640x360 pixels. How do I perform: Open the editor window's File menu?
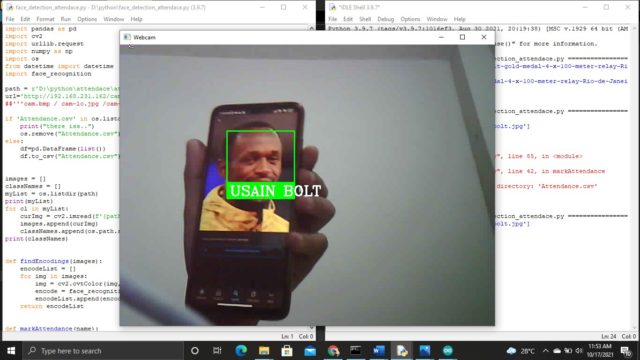10,19
